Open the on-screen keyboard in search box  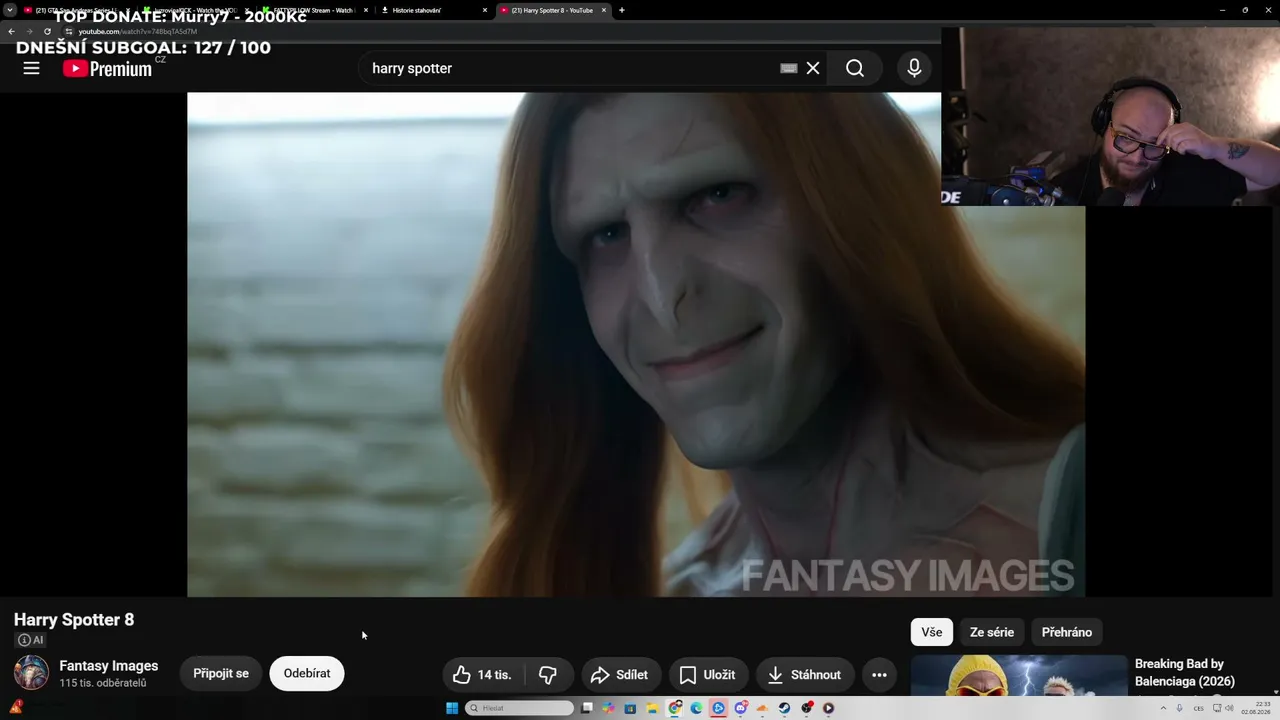tap(788, 68)
